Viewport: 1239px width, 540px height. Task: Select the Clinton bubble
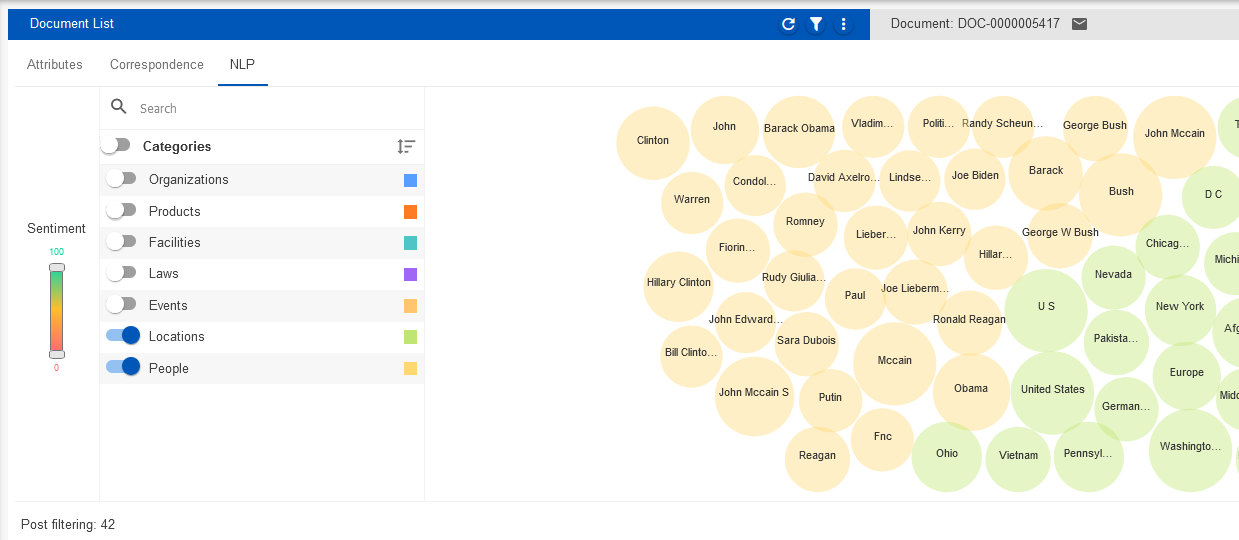pyautogui.click(x=653, y=143)
